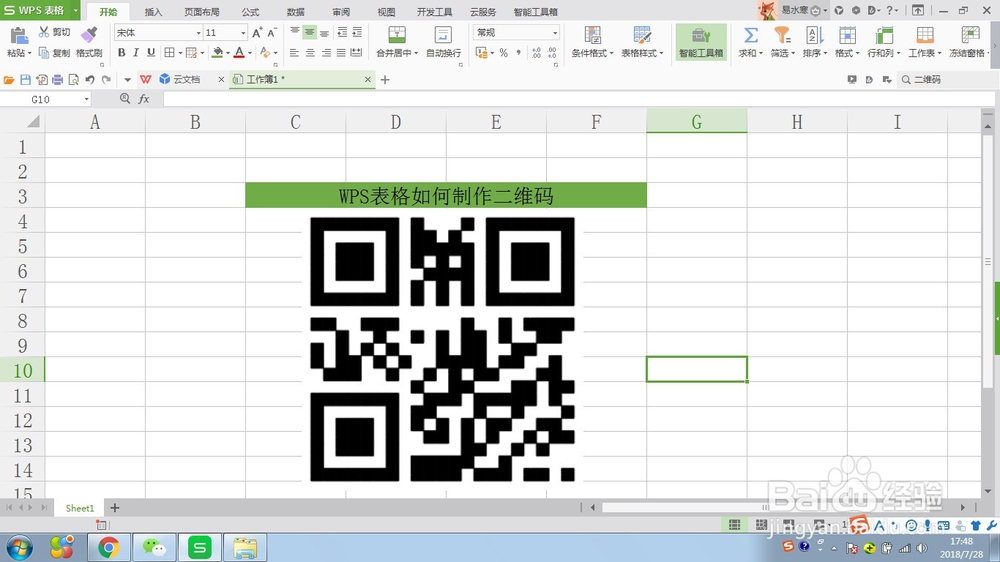Toggle bottom vertical alignment

(x=325, y=33)
